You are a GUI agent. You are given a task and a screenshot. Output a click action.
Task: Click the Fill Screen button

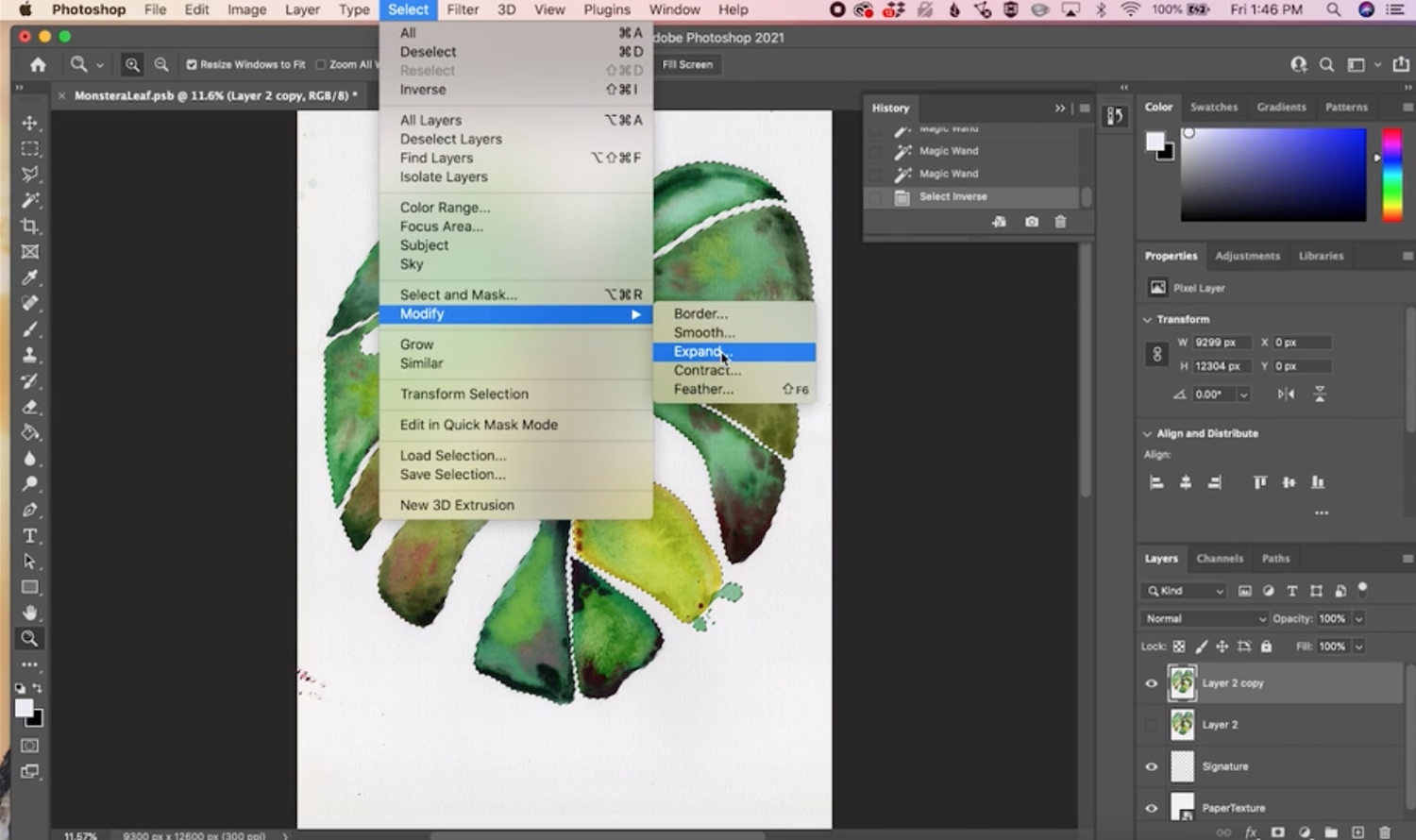tap(686, 64)
